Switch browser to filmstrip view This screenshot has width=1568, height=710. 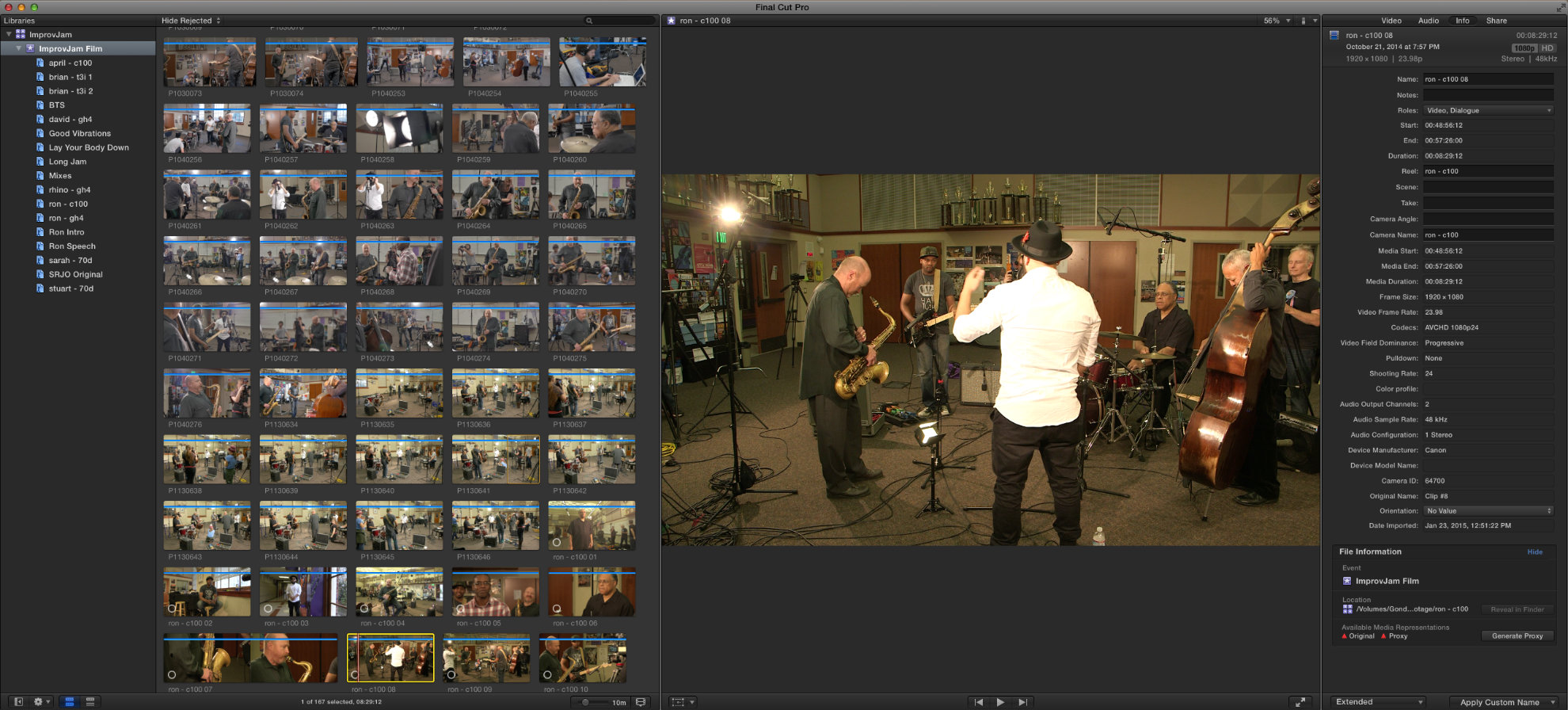[x=70, y=702]
